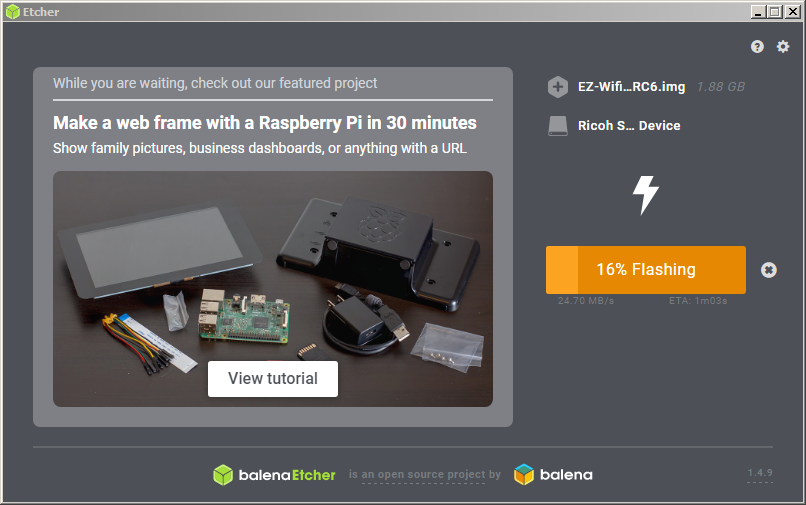The image size is (806, 505).
Task: Minimize the Etcher window
Action: pyautogui.click(x=758, y=11)
